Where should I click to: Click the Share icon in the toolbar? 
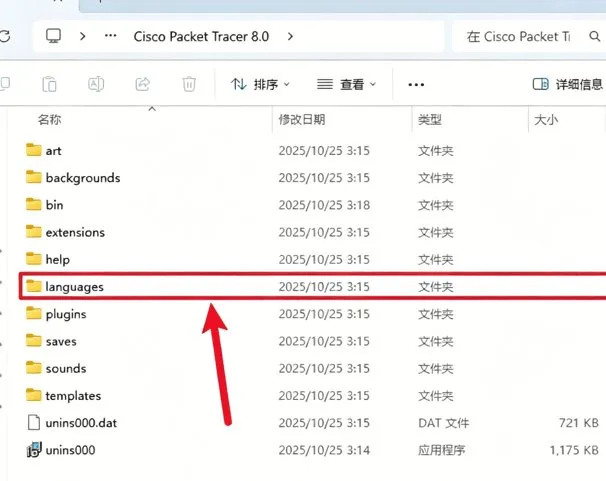pos(143,84)
